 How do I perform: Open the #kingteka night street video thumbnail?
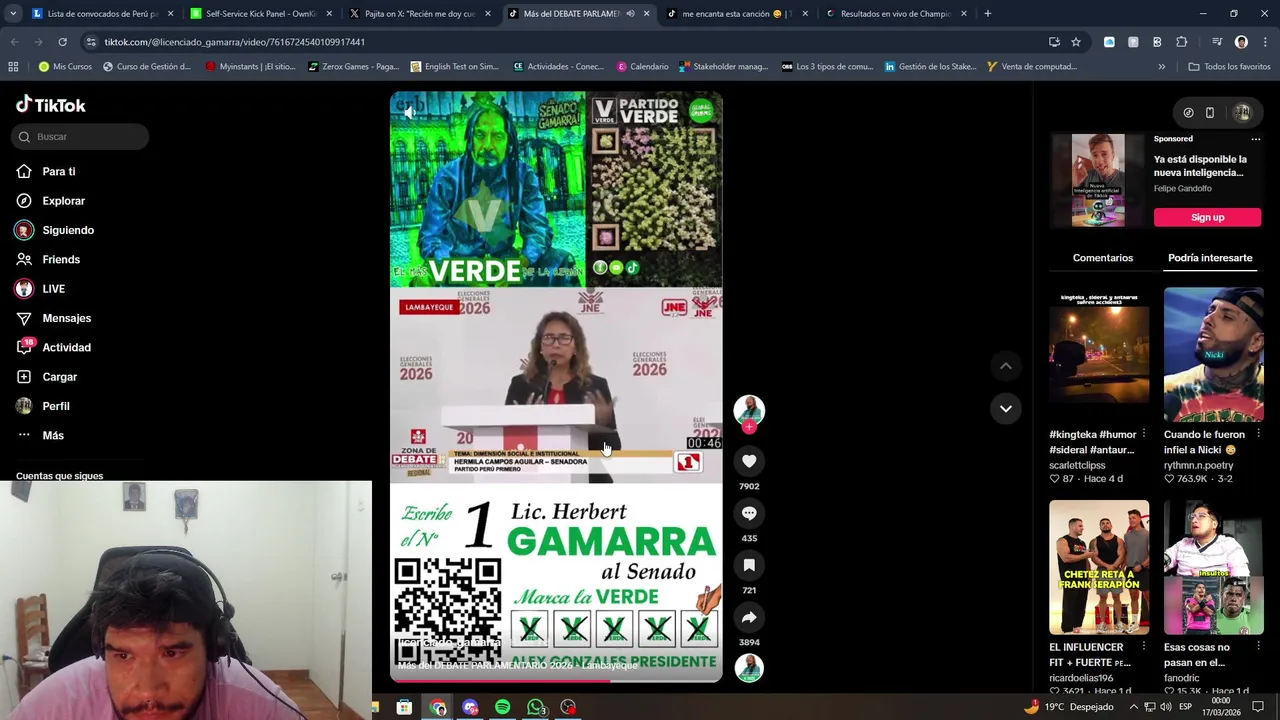[1099, 355]
